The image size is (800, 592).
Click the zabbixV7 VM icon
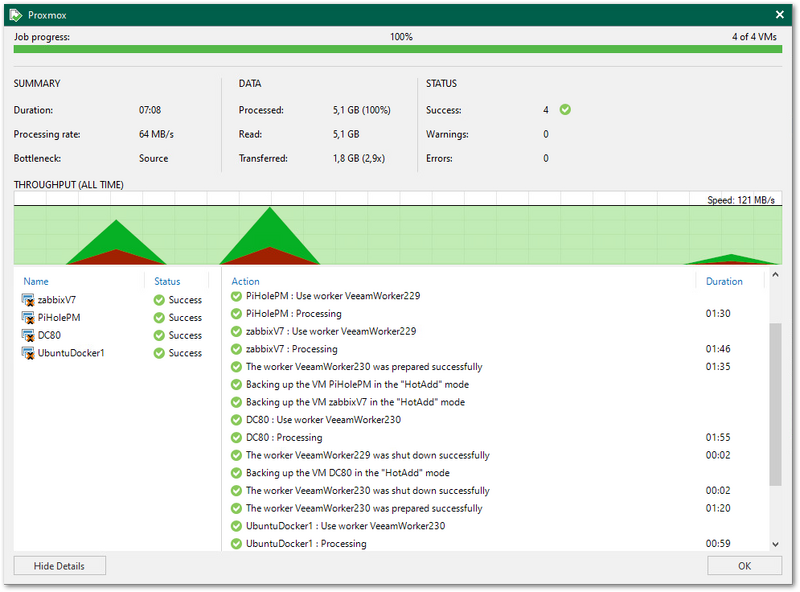pos(29,300)
